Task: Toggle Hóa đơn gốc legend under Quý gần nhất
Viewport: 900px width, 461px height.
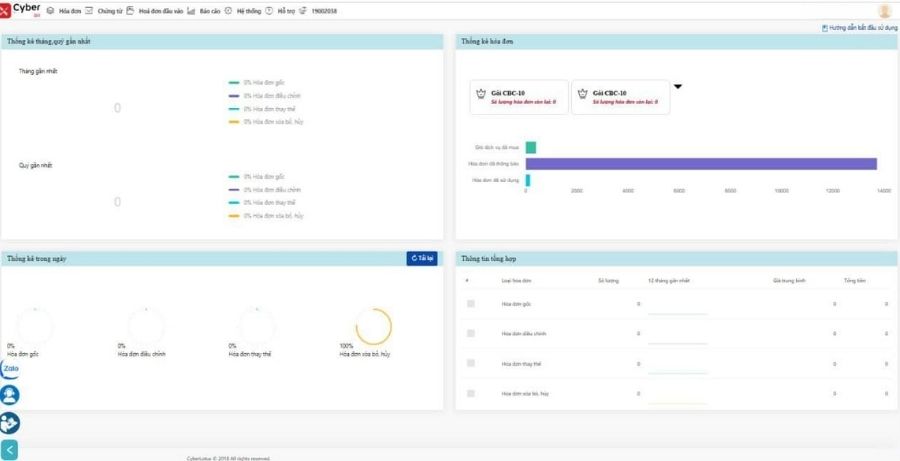Action: [x=256, y=177]
